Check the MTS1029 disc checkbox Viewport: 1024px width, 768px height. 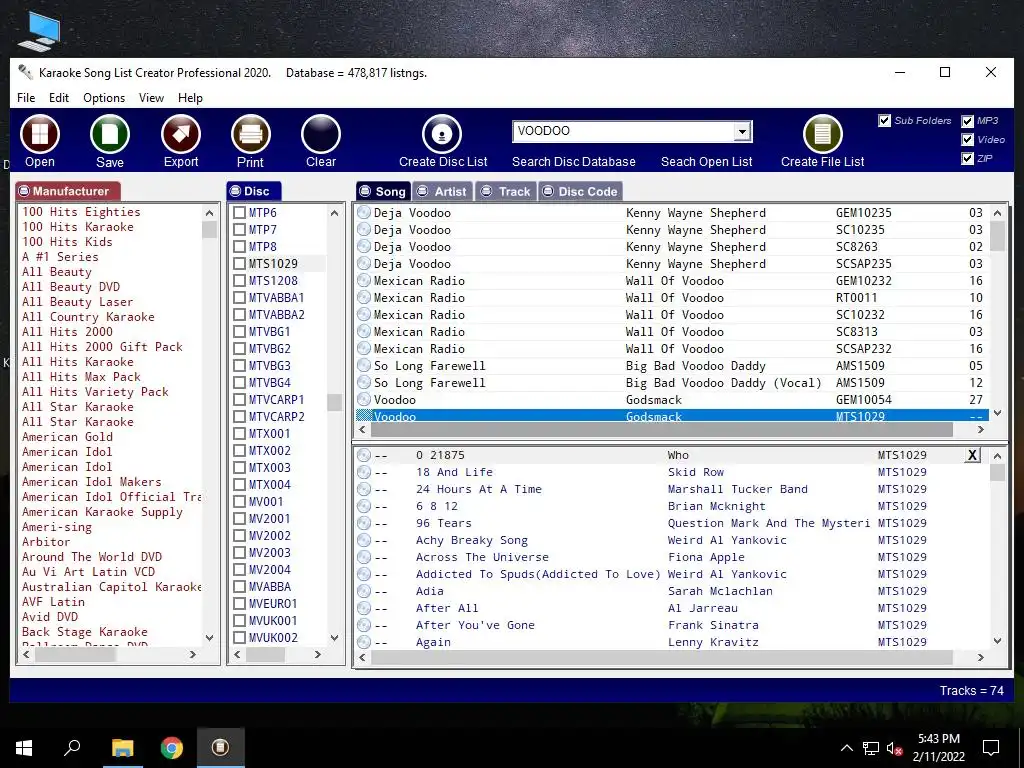coord(239,264)
